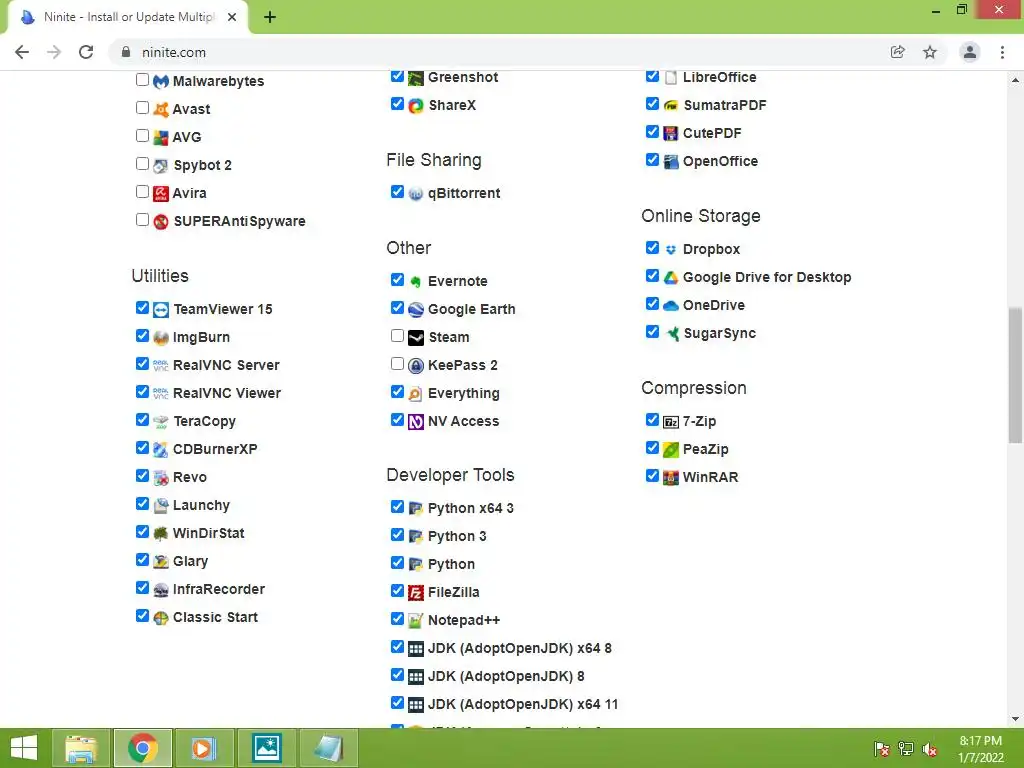The image size is (1024, 768).
Task: Click the KeePass 2 lock icon
Action: point(416,366)
